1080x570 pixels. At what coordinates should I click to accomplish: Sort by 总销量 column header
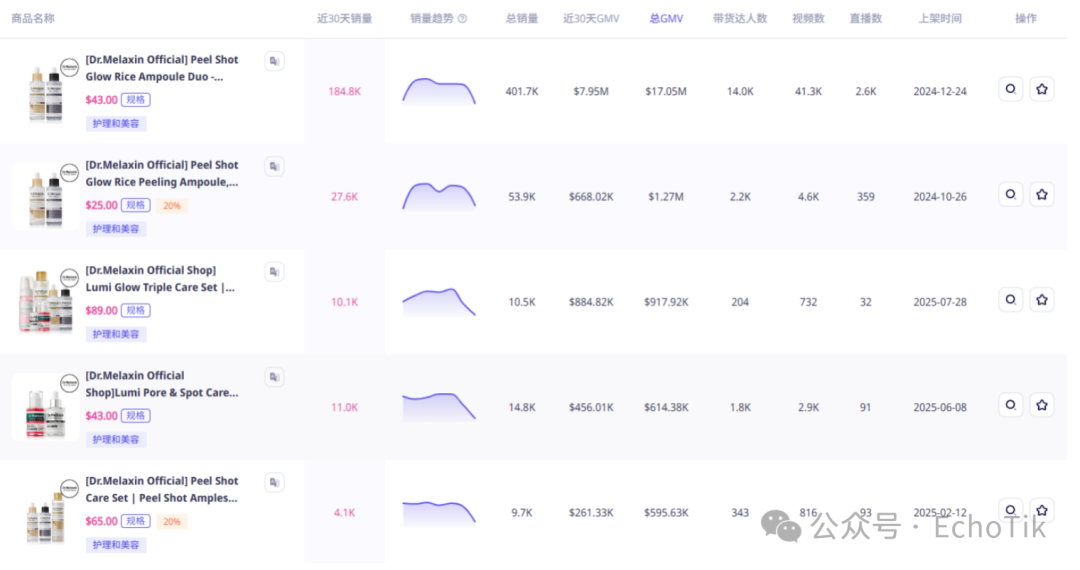(x=521, y=19)
